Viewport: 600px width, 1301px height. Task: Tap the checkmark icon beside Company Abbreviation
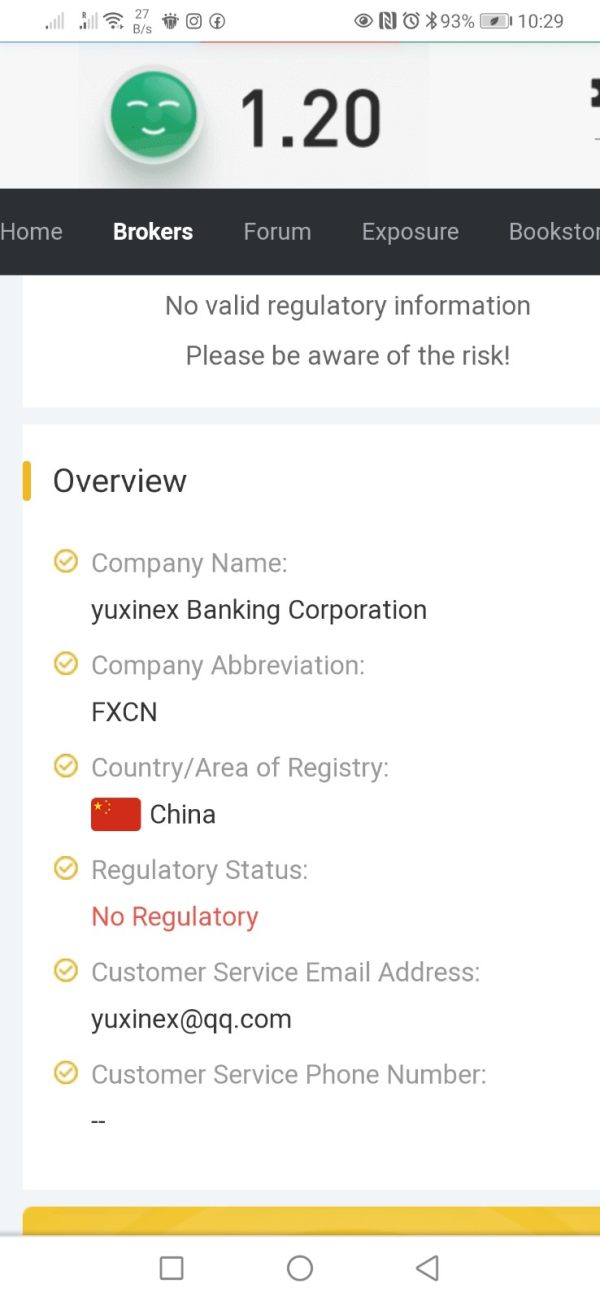65,664
